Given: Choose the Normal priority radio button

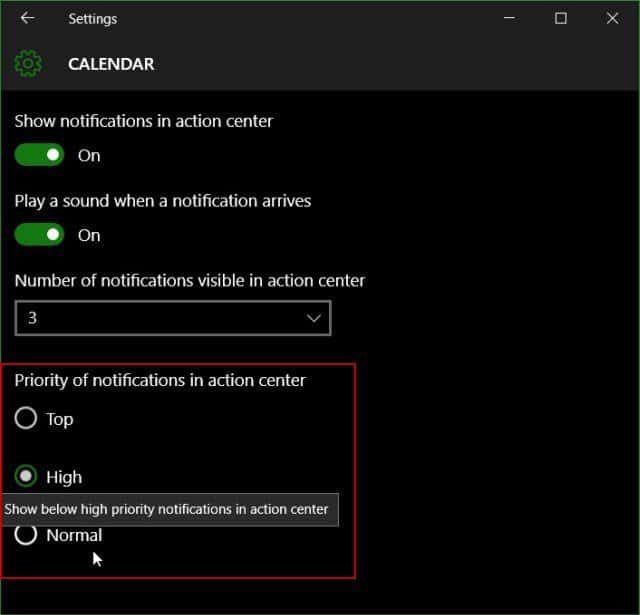Looking at the screenshot, I should click(x=26, y=534).
